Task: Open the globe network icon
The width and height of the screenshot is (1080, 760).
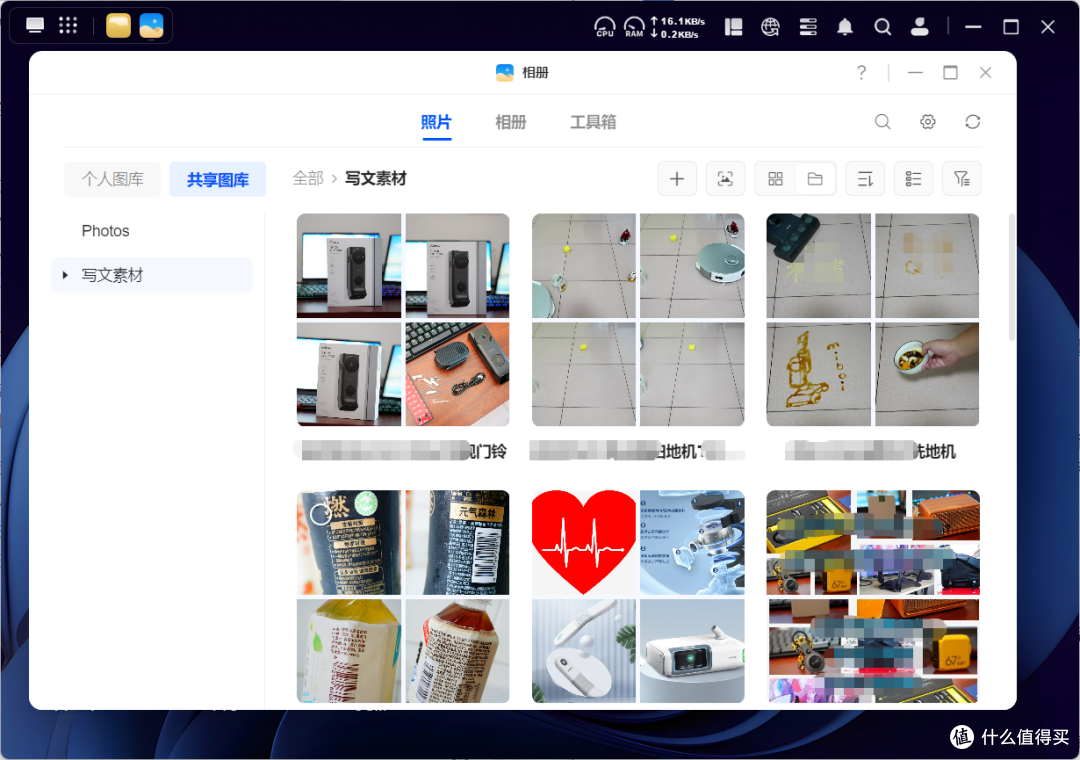Action: (x=770, y=27)
